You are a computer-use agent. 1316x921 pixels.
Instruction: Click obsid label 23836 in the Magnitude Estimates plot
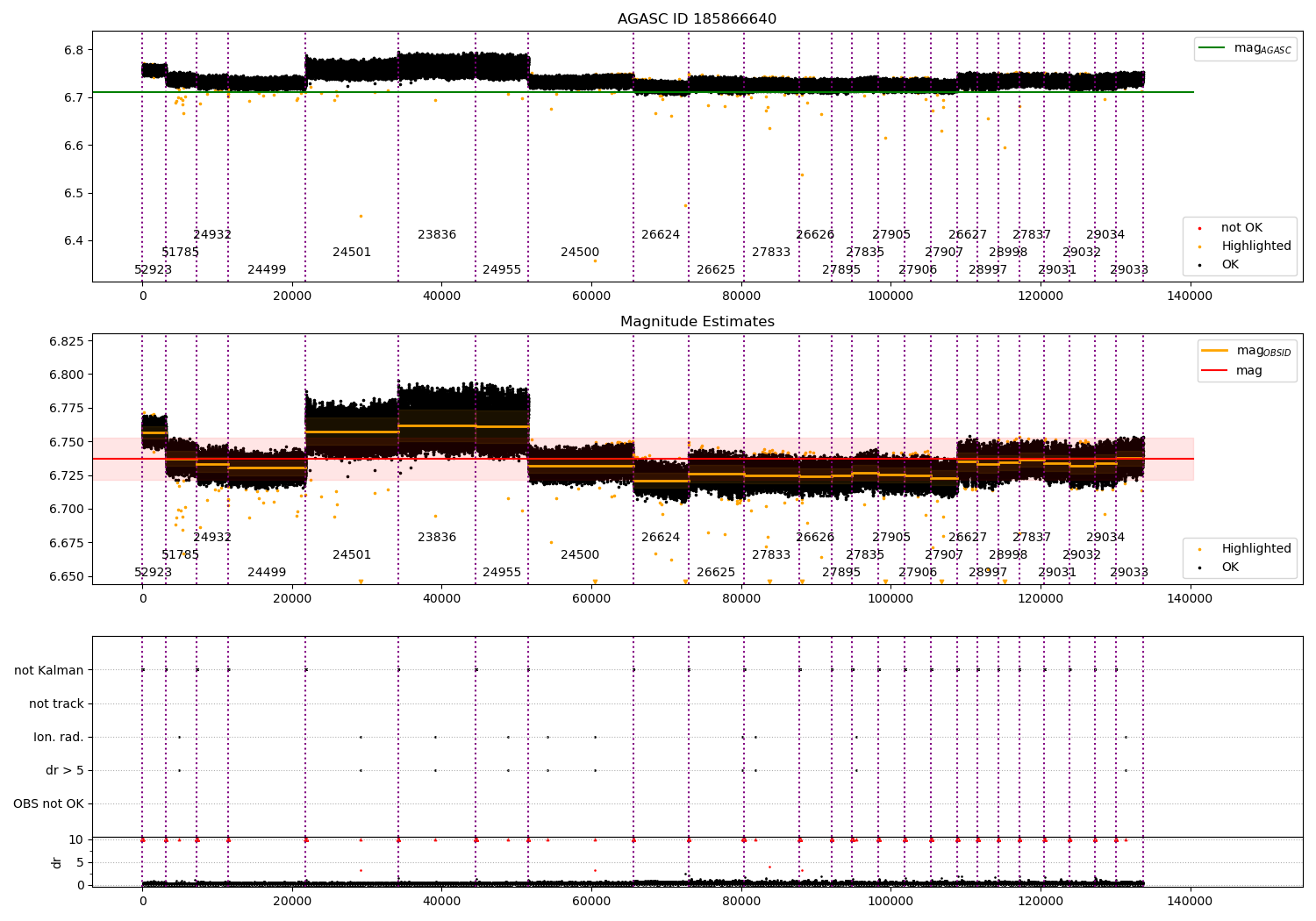[x=437, y=538]
